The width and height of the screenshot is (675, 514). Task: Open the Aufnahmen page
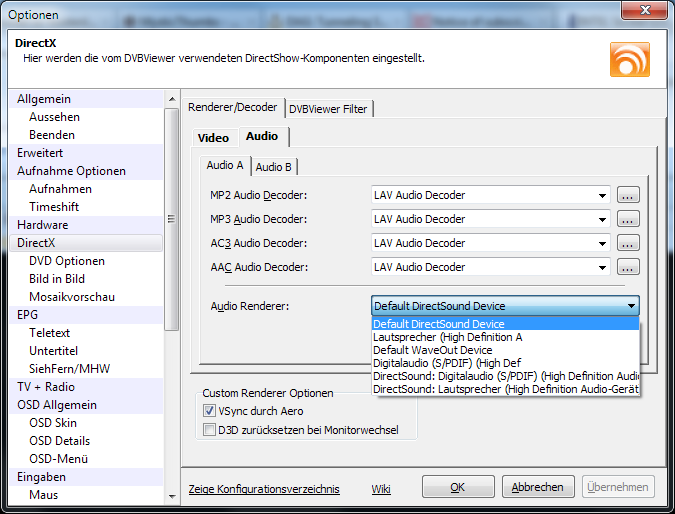tap(86, 189)
